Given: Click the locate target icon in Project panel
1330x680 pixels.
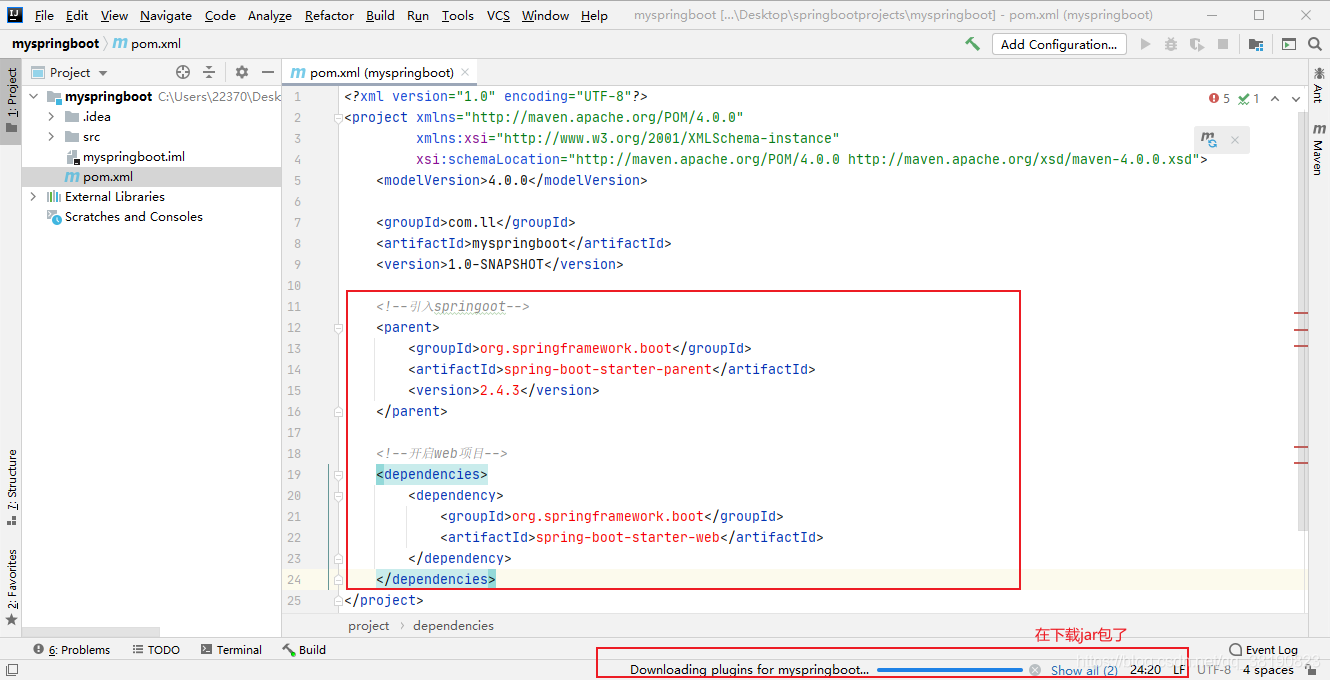Looking at the screenshot, I should pyautogui.click(x=183, y=72).
